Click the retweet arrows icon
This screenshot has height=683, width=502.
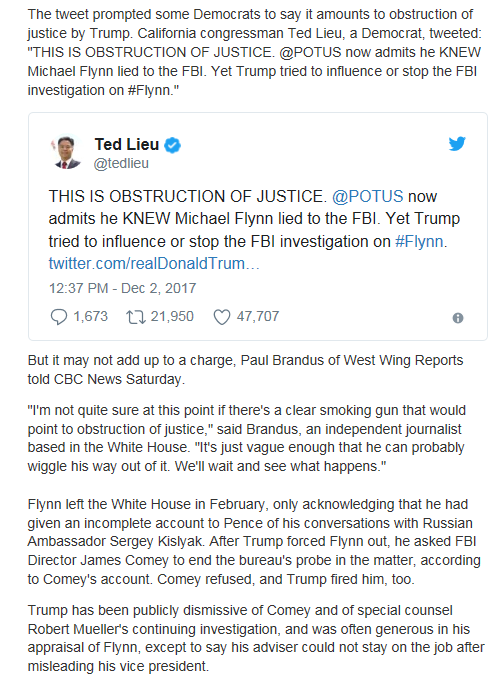[x=136, y=317]
